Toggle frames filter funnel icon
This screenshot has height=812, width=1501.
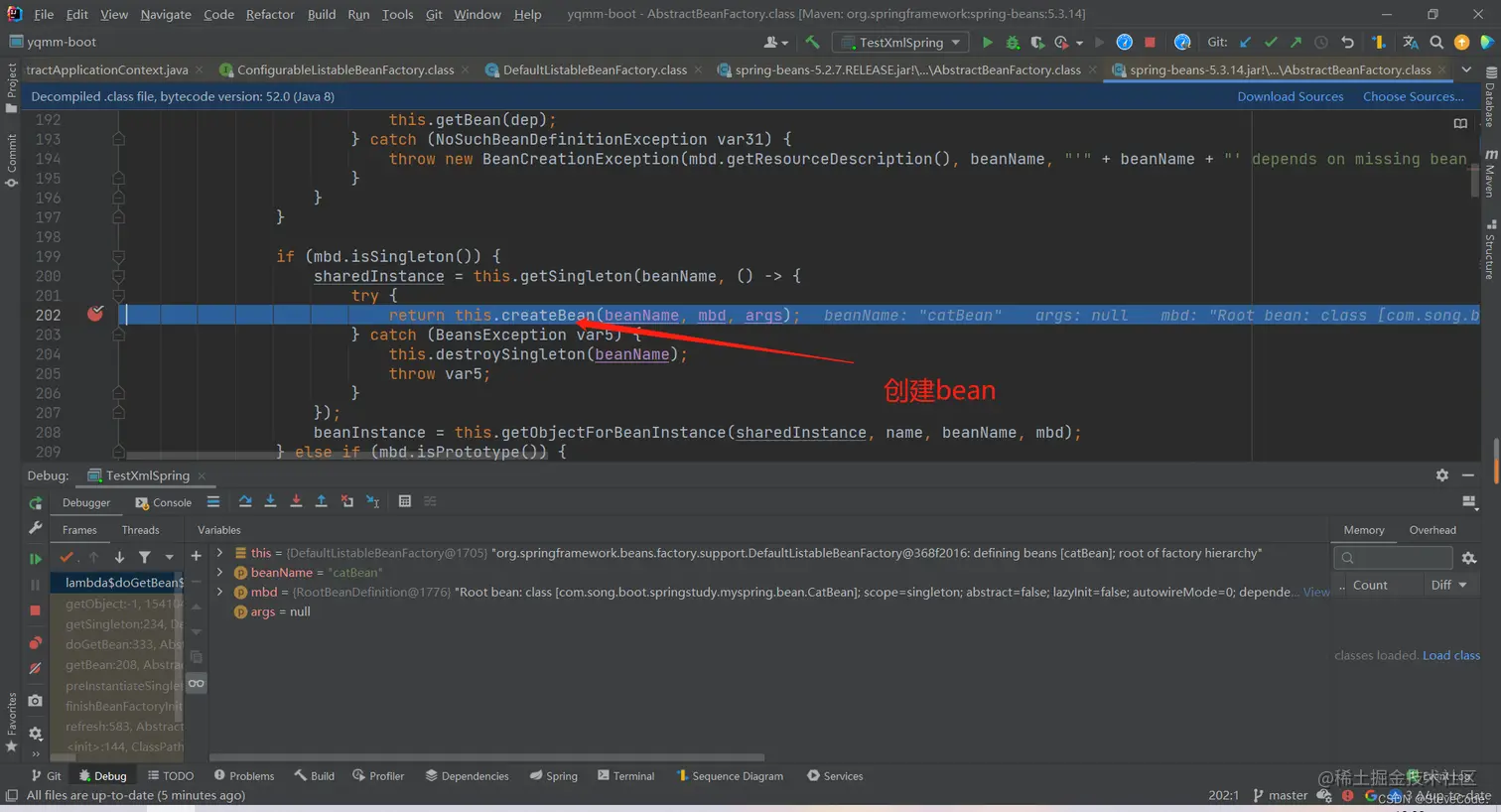[145, 558]
